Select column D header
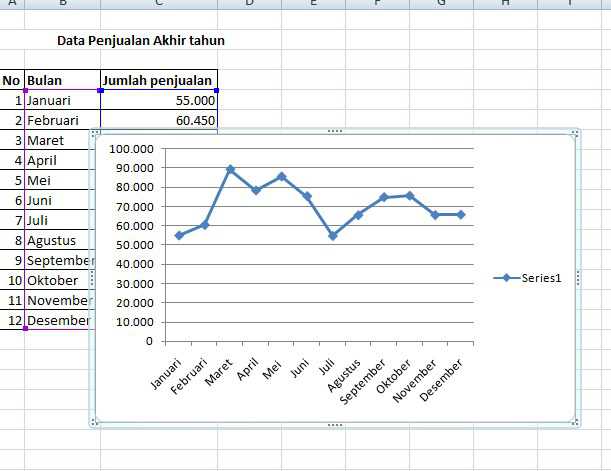 coord(249,4)
